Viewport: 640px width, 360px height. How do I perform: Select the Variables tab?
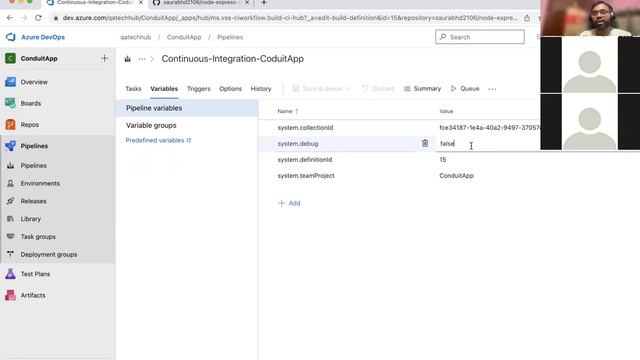coord(164,89)
